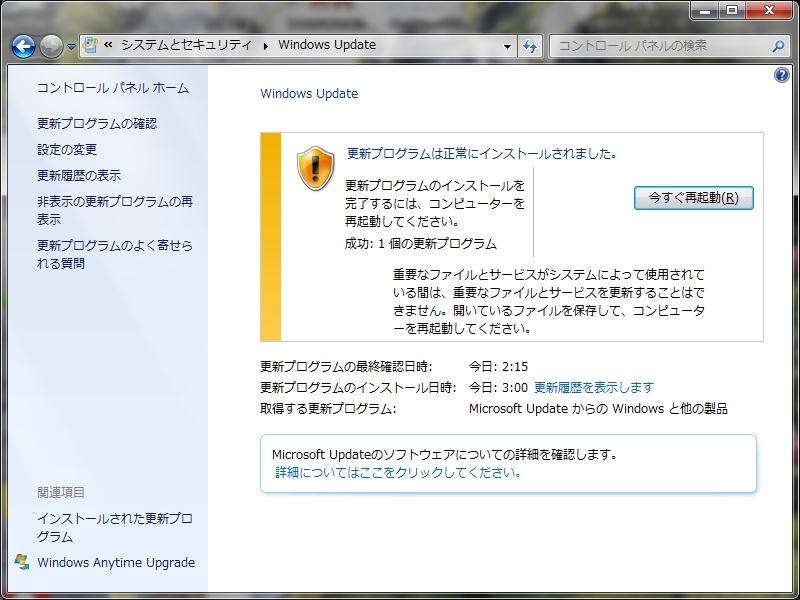Click 非表示の更新プログラムの再表示 link
Viewport: 800px width, 600px height.
[x=115, y=210]
